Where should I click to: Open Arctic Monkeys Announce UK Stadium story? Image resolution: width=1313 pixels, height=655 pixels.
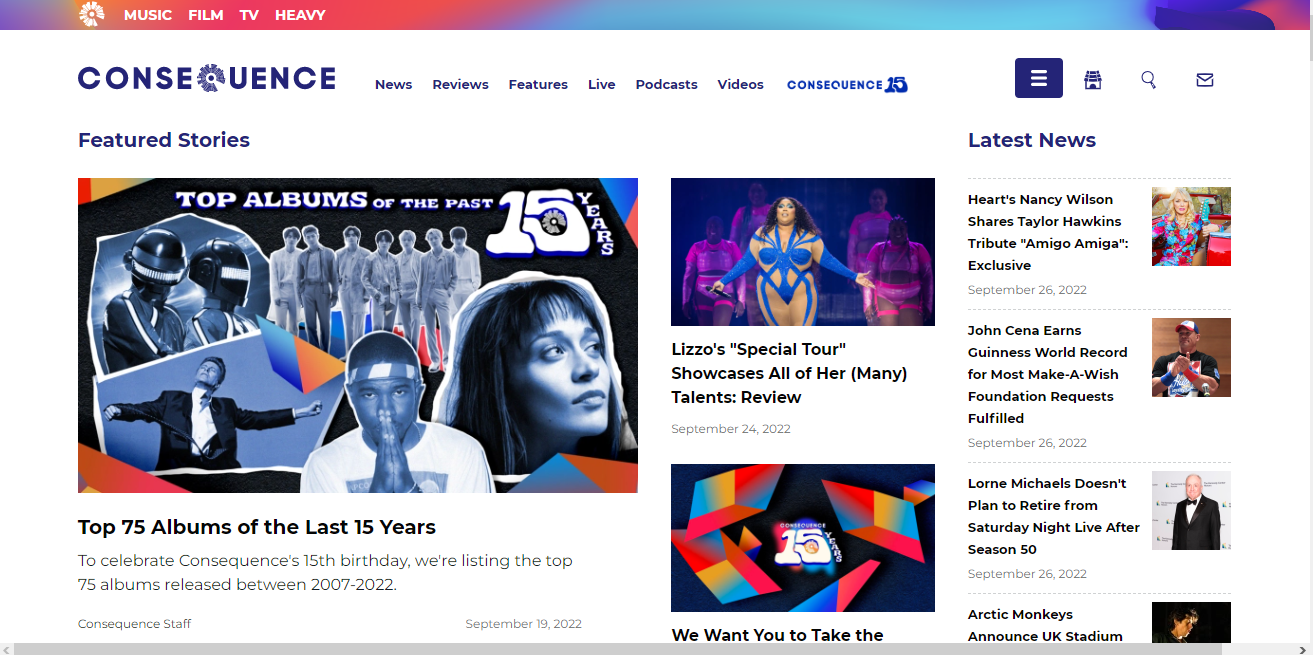pyautogui.click(x=1045, y=625)
